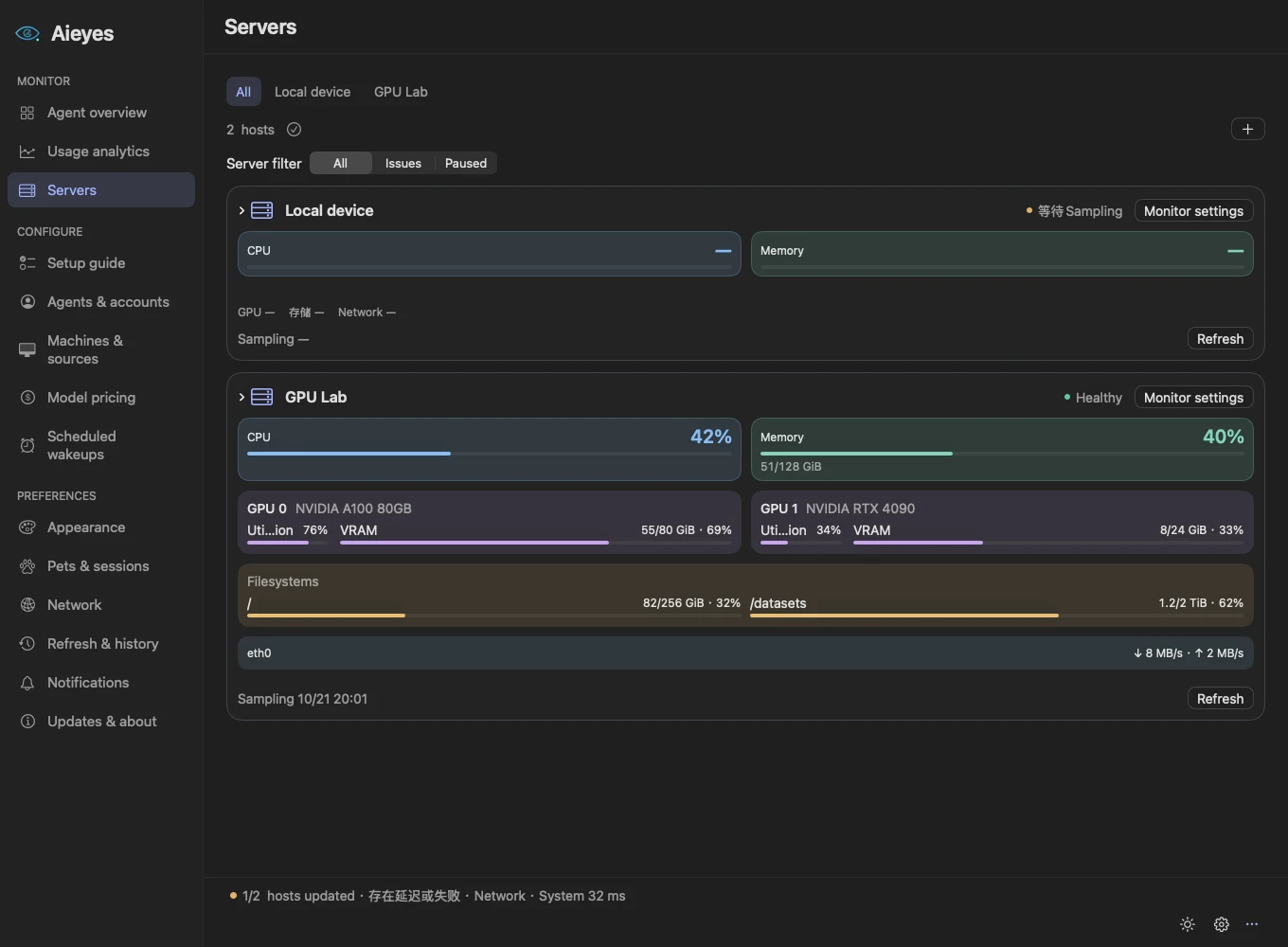The height and width of the screenshot is (947, 1288).
Task: Select the Paused server filter
Action: tap(466, 163)
